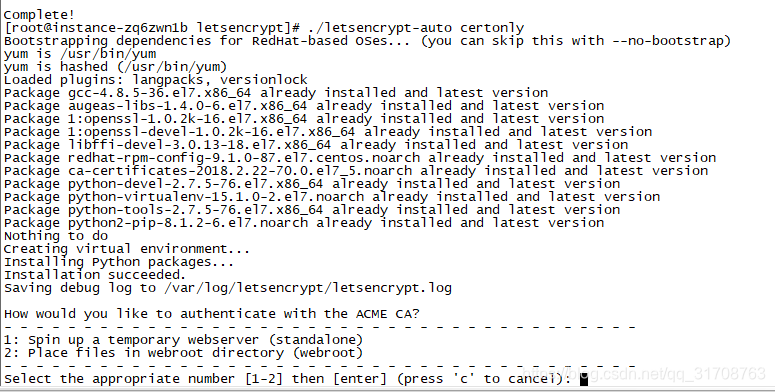Click the './letsencrypt-auto certonly' command text

point(416,28)
